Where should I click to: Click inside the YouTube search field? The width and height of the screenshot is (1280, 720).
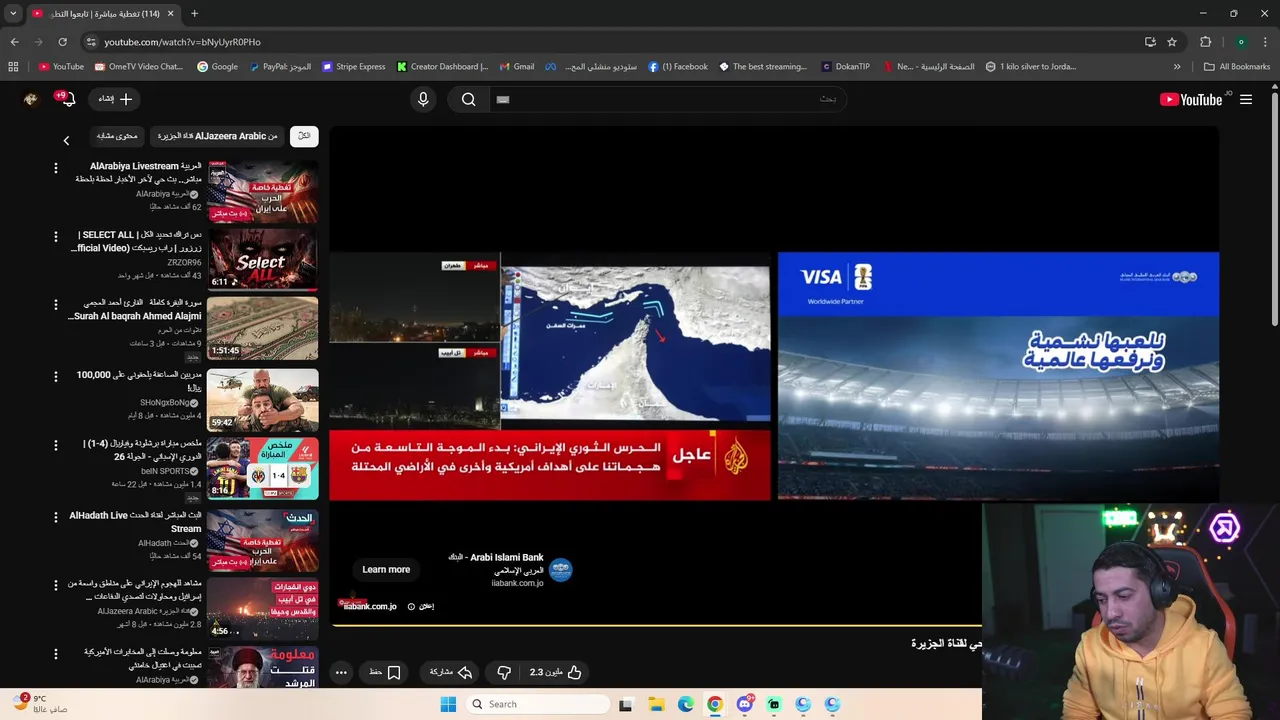click(x=665, y=99)
